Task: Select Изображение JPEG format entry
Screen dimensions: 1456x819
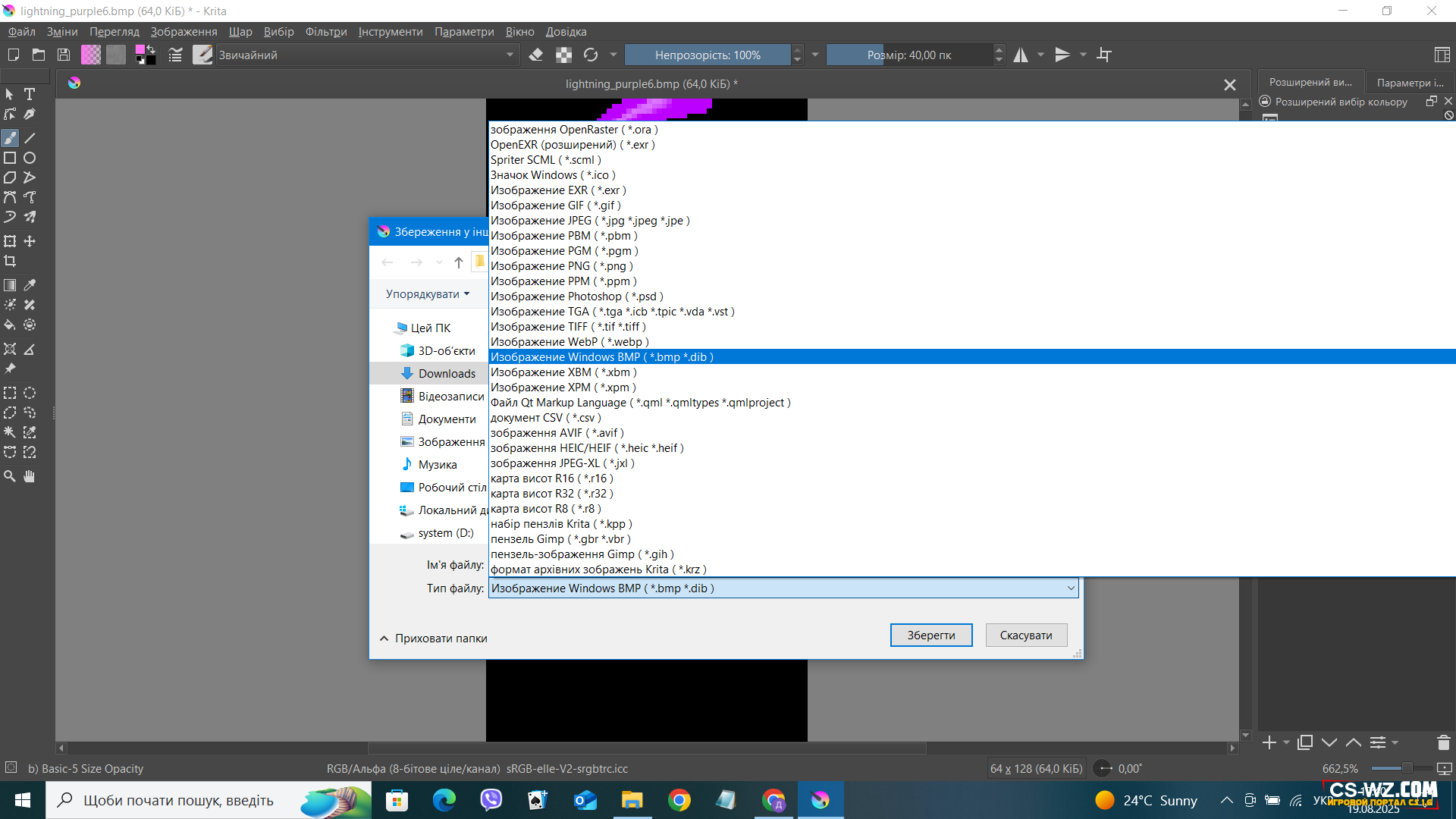Action: click(x=972, y=221)
